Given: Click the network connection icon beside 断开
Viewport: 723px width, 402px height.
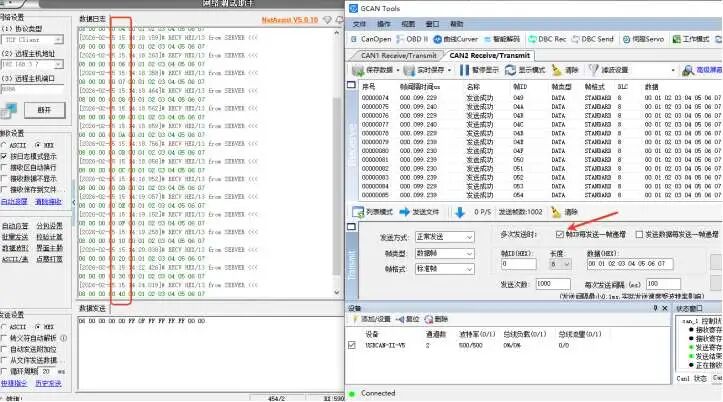Looking at the screenshot, I should point(8,111).
